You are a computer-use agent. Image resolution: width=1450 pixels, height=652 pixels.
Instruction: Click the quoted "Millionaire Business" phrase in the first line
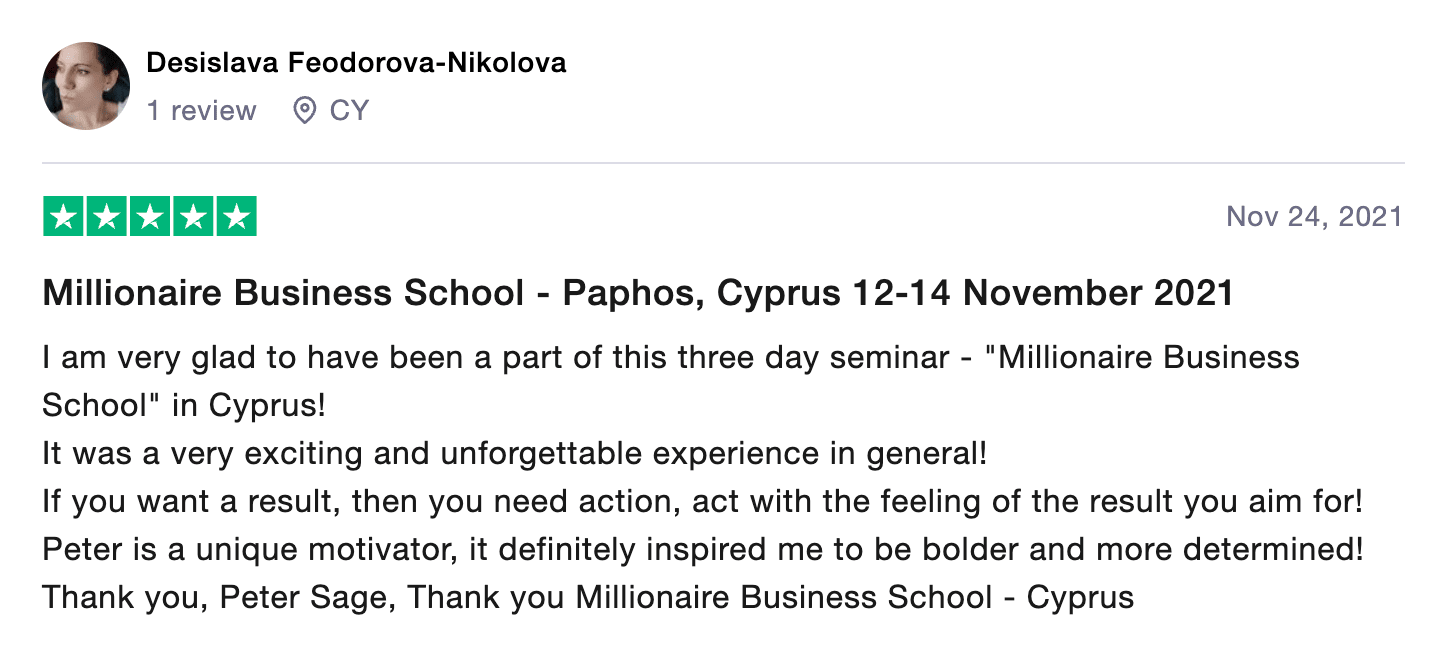click(1148, 357)
